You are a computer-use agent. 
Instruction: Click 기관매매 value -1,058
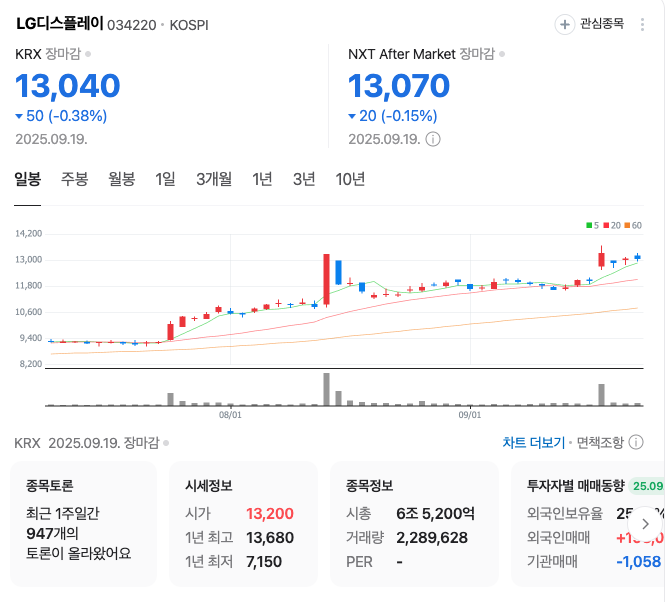coord(638,562)
